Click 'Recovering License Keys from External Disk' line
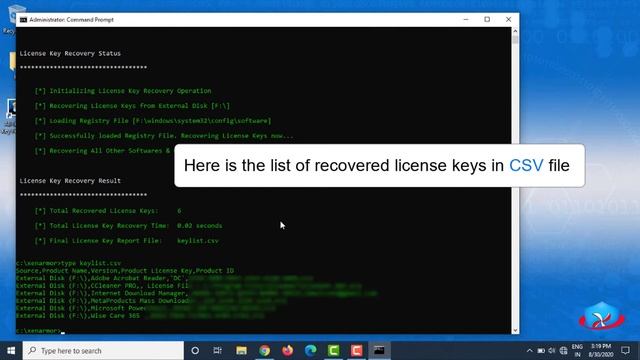The width and height of the screenshot is (640, 360). 132,106
